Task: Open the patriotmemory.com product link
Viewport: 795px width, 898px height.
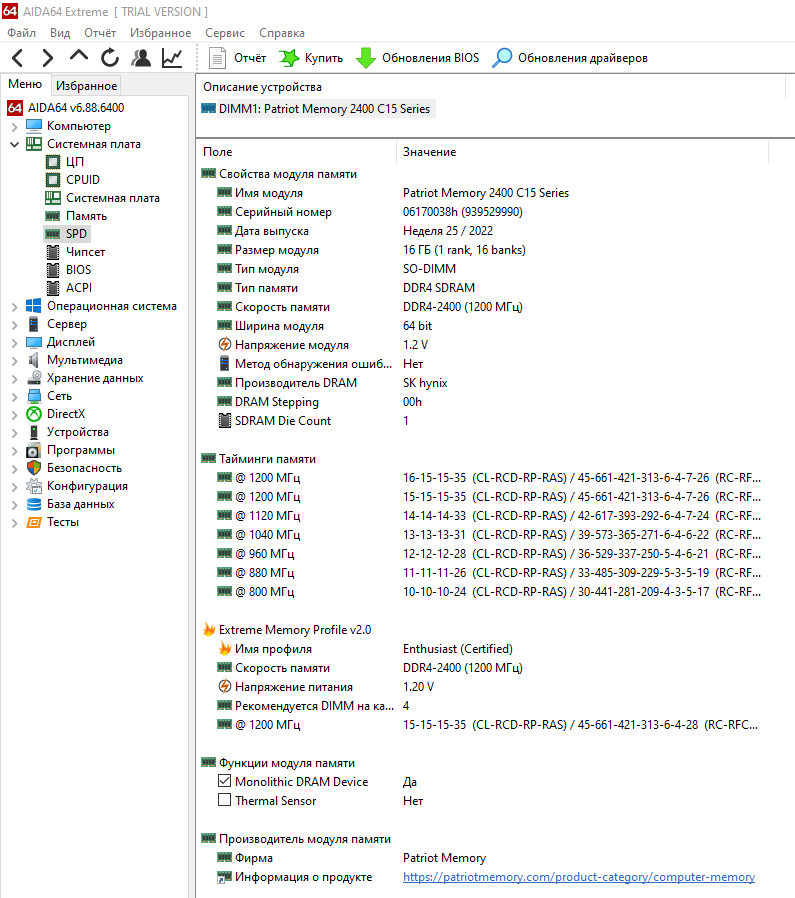Action: pyautogui.click(x=579, y=877)
